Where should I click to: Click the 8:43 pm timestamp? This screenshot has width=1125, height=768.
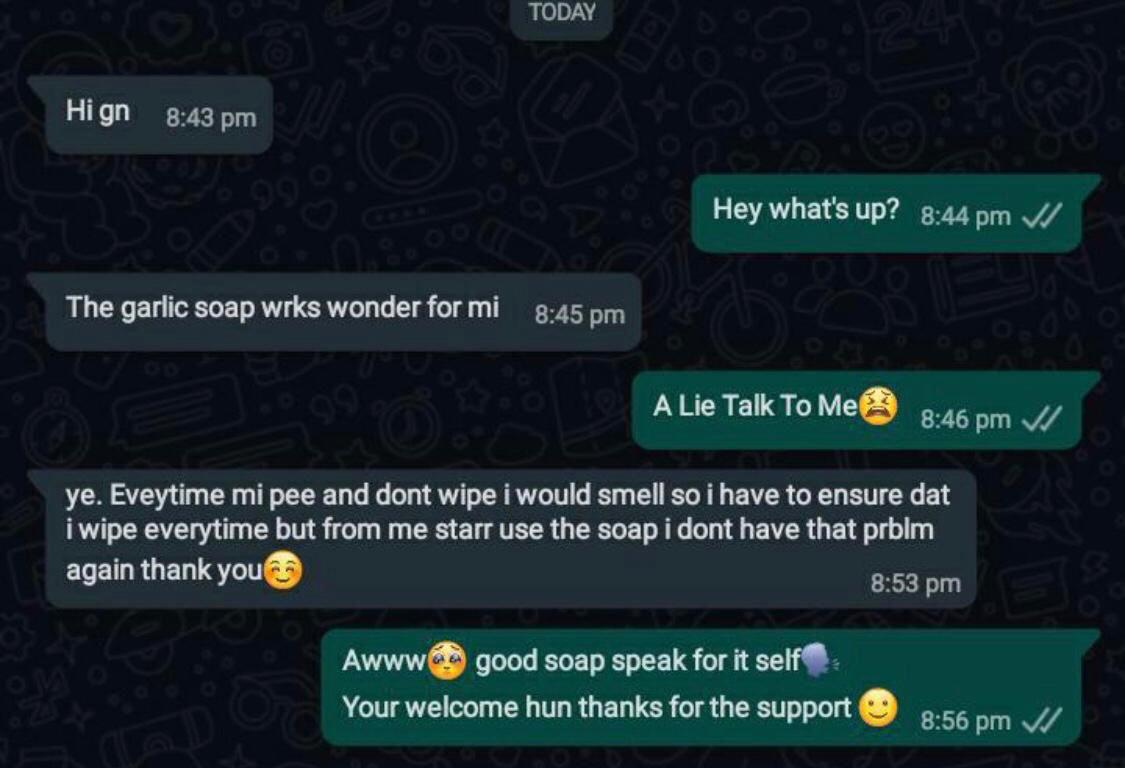click(211, 118)
